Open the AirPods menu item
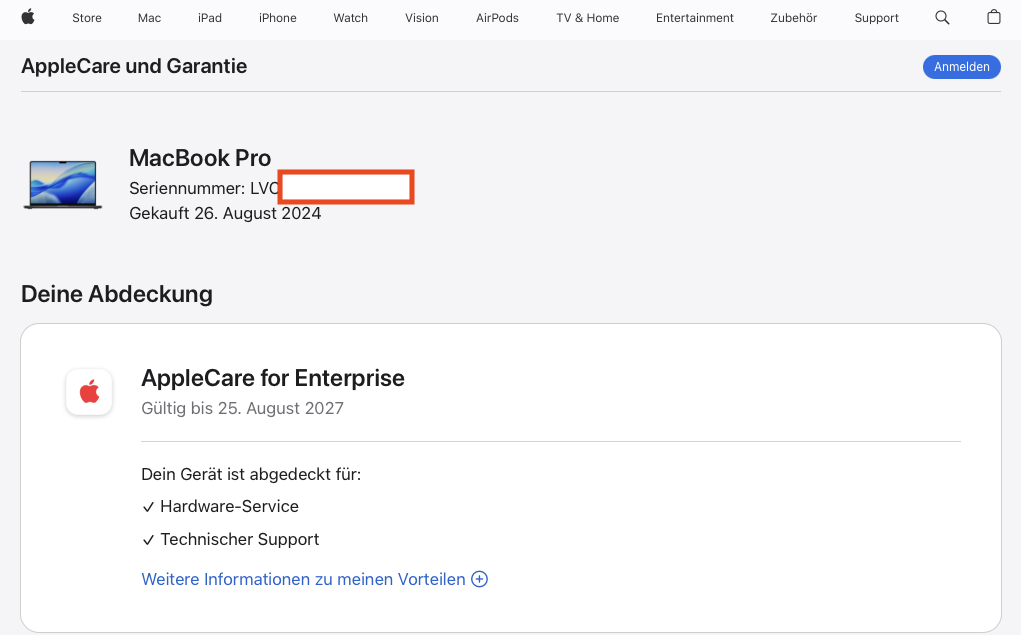The height and width of the screenshot is (635, 1021). click(497, 18)
